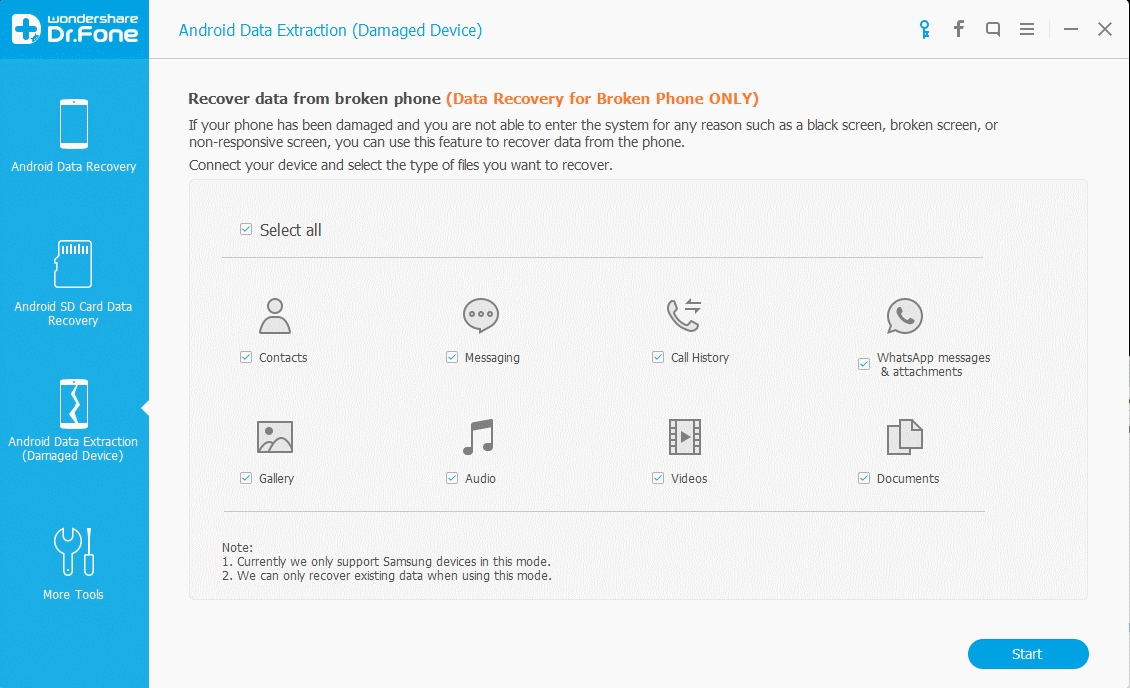Click the Documents pages icon
This screenshot has width=1130, height=688.
point(904,437)
